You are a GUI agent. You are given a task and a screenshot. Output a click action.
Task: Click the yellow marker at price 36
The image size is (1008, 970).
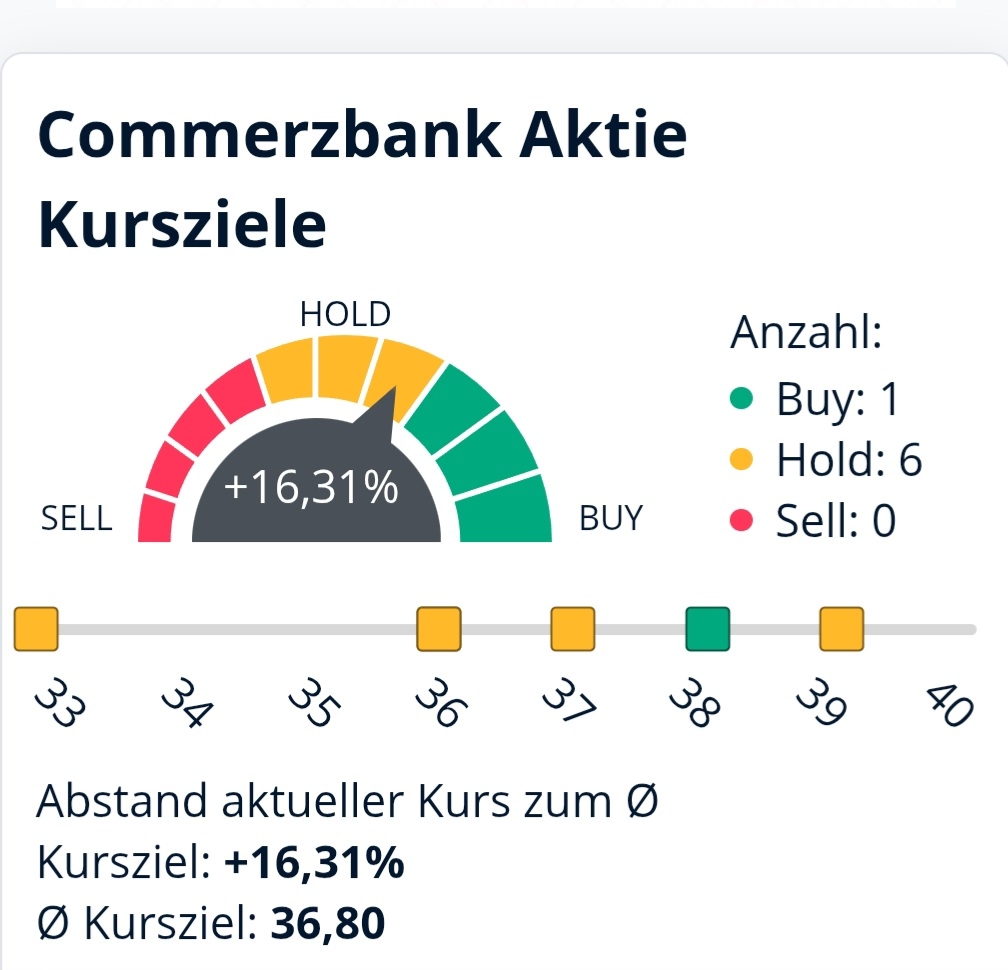439,629
